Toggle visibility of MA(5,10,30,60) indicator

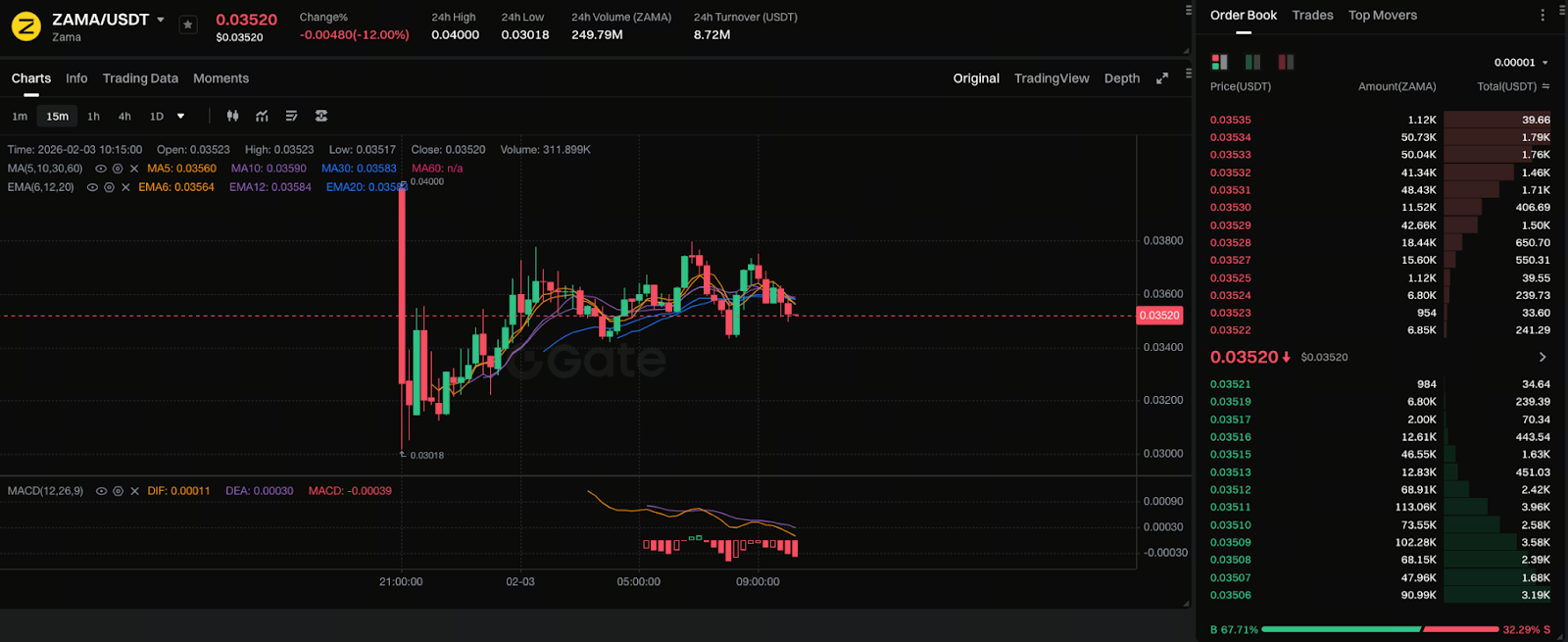pos(100,169)
